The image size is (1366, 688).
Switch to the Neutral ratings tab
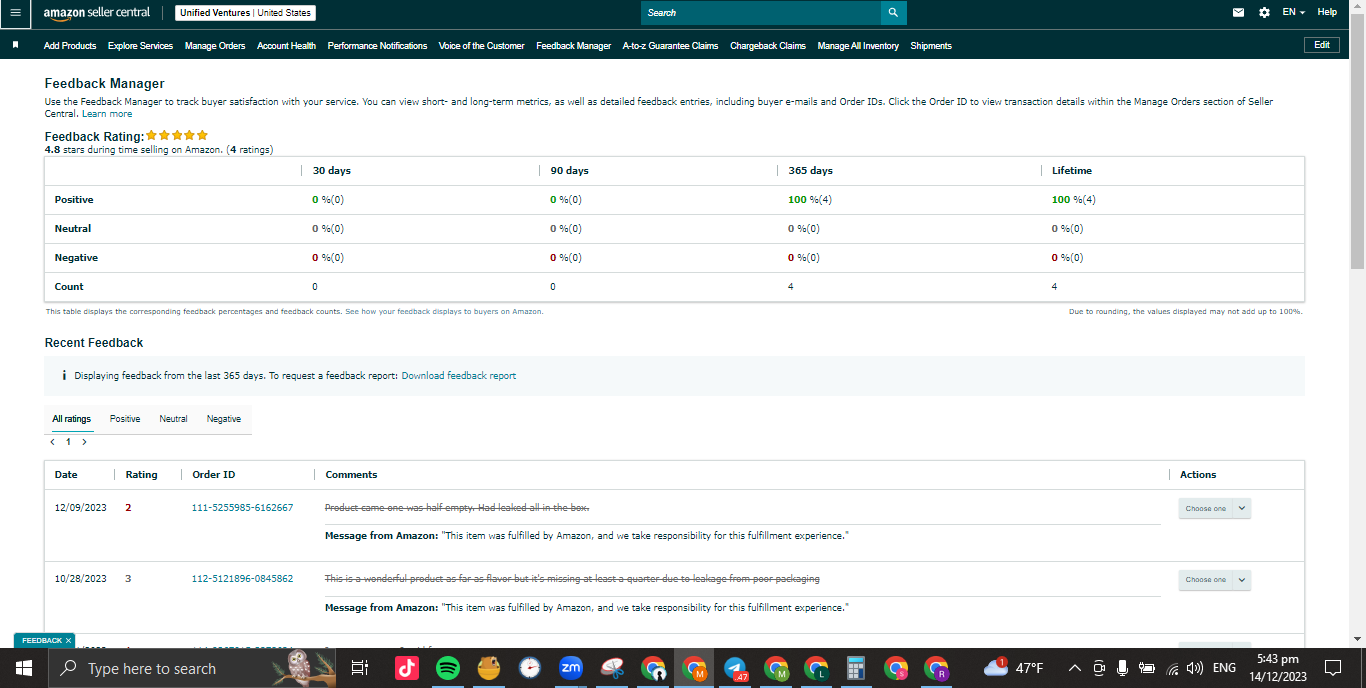(x=173, y=419)
